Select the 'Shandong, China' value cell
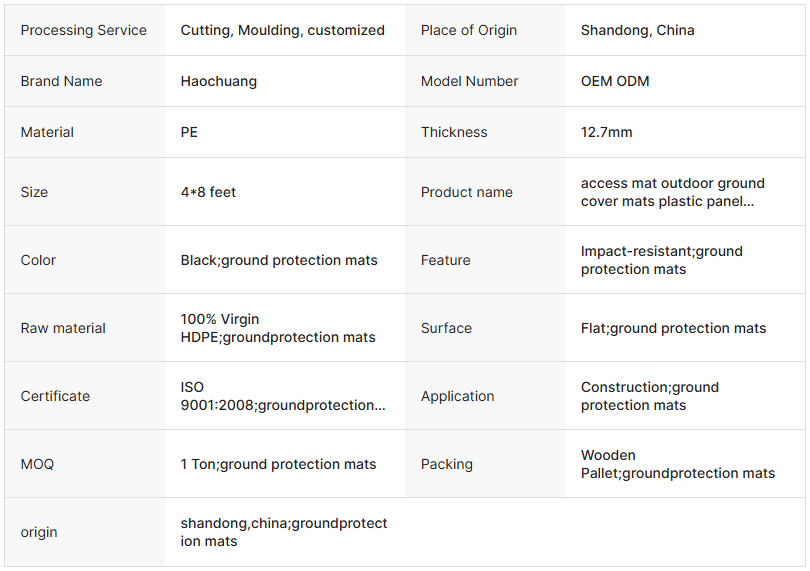Viewport: 810px width, 571px height. (637, 30)
